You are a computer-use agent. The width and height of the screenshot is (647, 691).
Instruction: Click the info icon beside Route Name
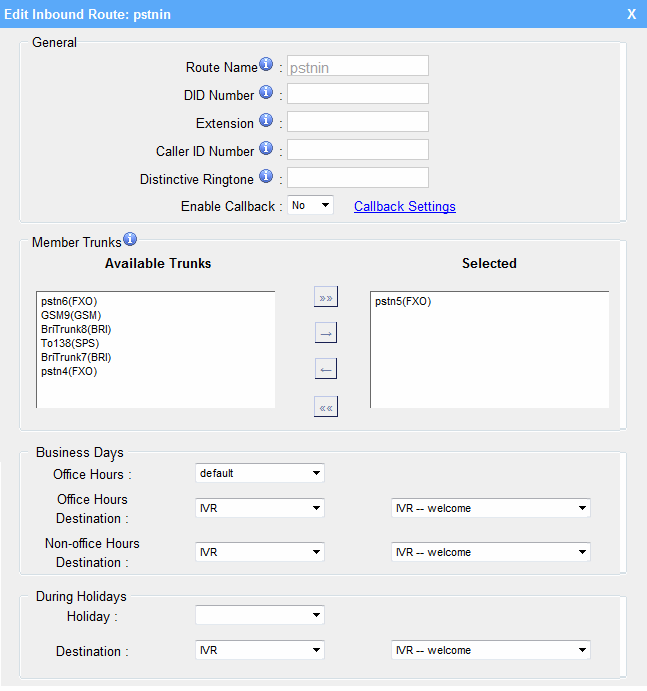266,65
